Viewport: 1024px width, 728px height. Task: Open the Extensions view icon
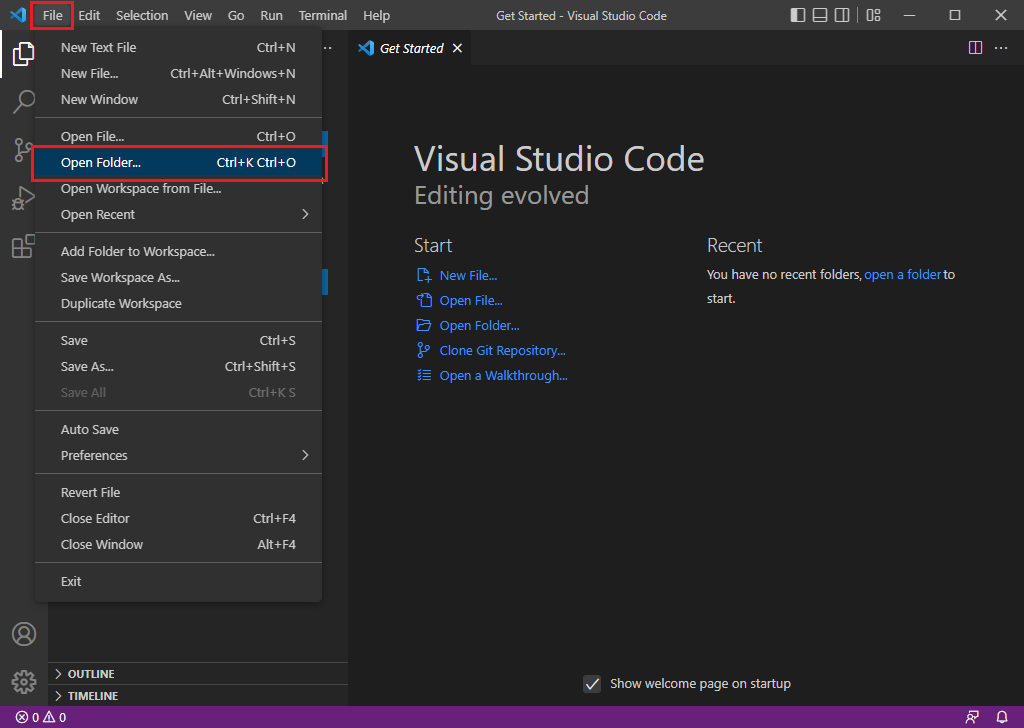pyautogui.click(x=23, y=246)
